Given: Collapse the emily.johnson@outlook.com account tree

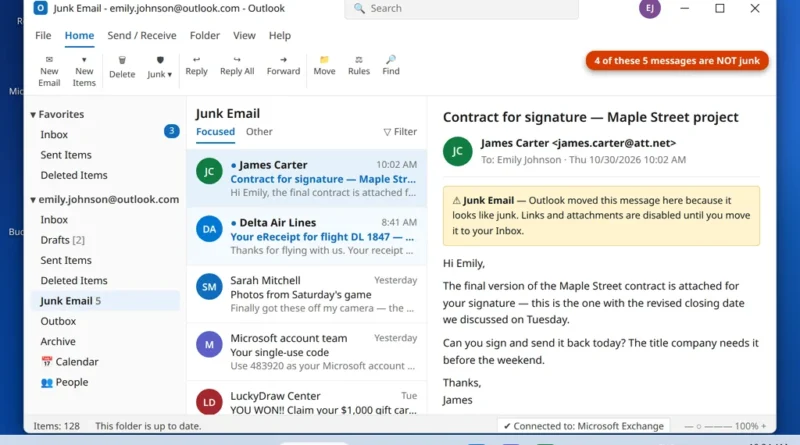Looking at the screenshot, I should click(x=33, y=200).
